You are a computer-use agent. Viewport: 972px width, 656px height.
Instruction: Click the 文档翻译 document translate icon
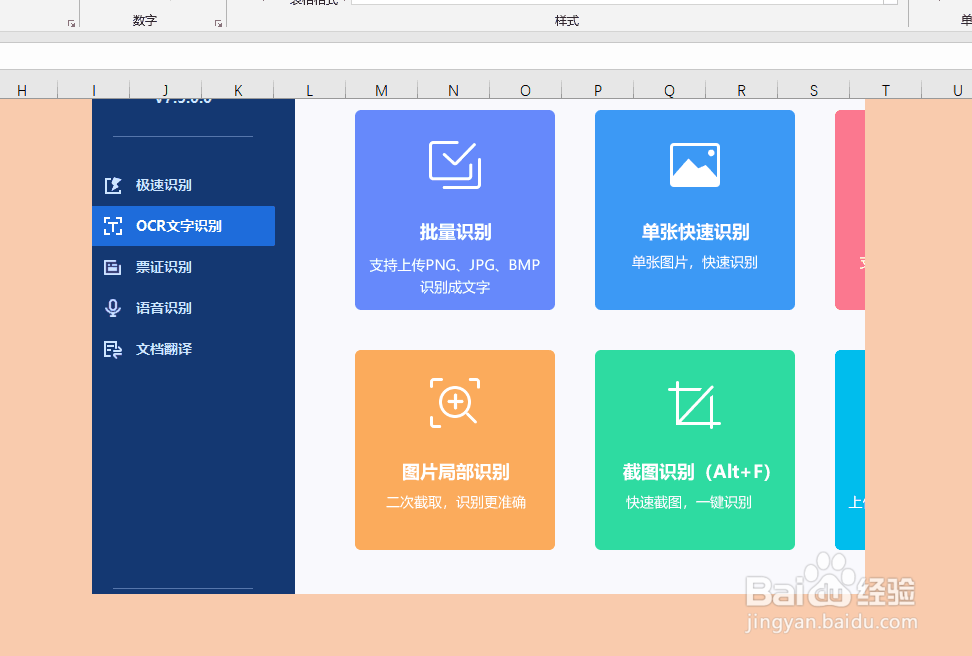click(113, 350)
